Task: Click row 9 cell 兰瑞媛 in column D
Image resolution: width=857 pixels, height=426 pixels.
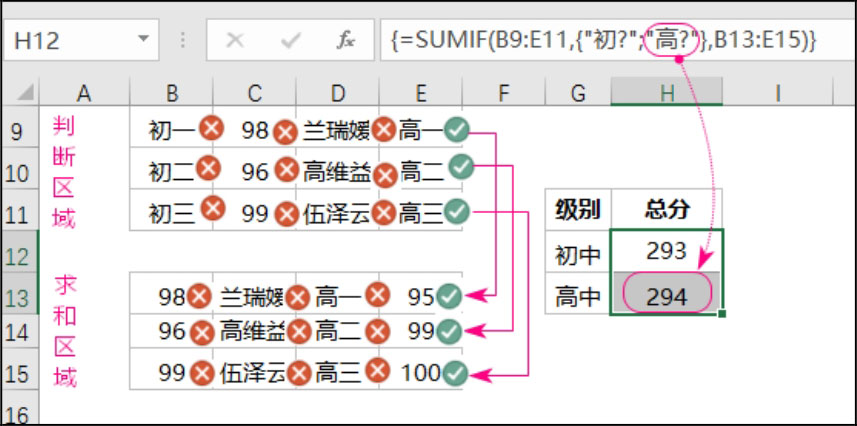Action: coord(338,127)
